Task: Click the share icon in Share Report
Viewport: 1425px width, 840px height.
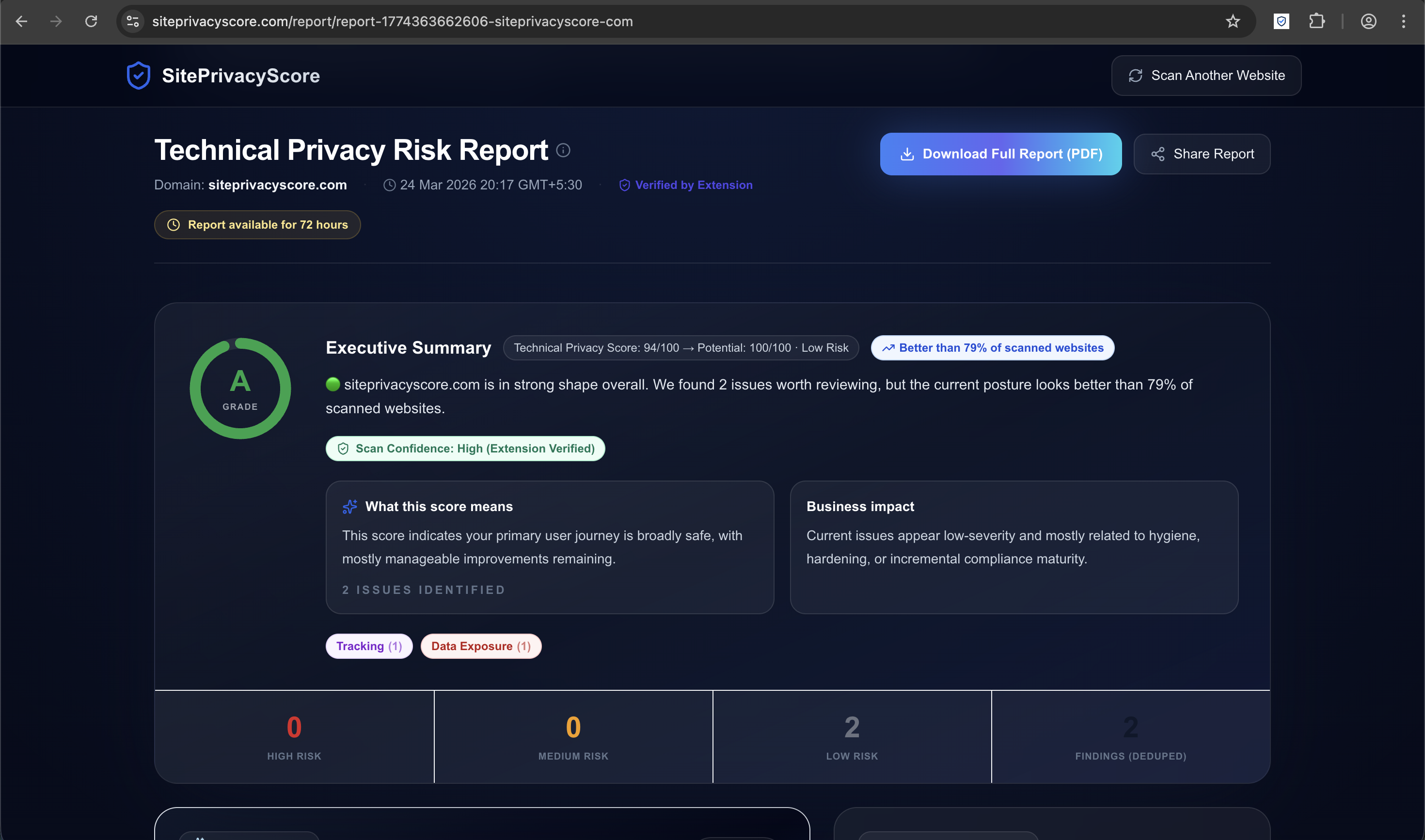Action: (x=1158, y=154)
